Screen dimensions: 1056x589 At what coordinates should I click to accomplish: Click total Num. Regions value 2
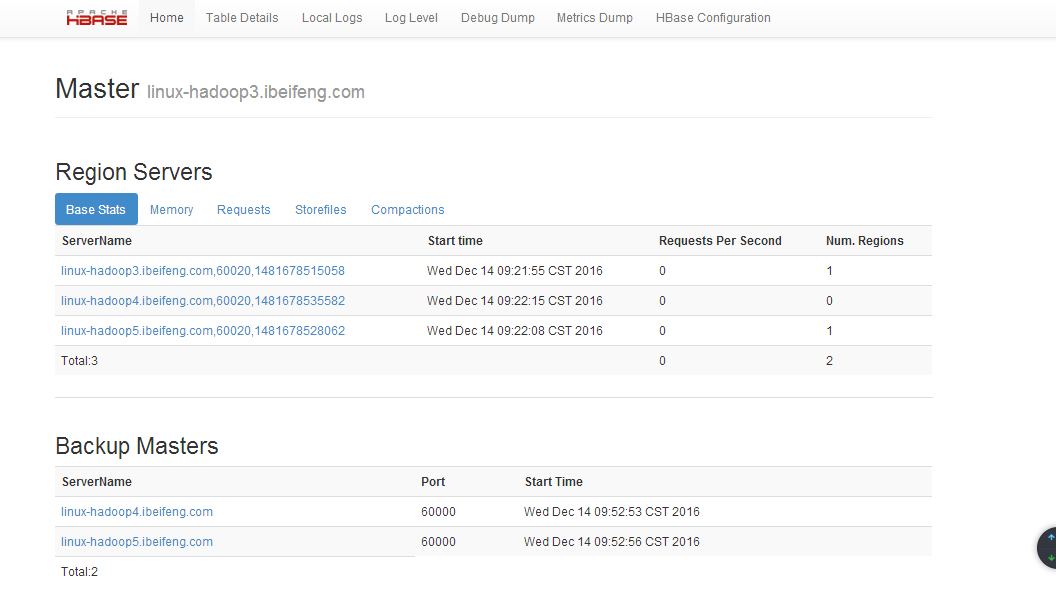[829, 361]
